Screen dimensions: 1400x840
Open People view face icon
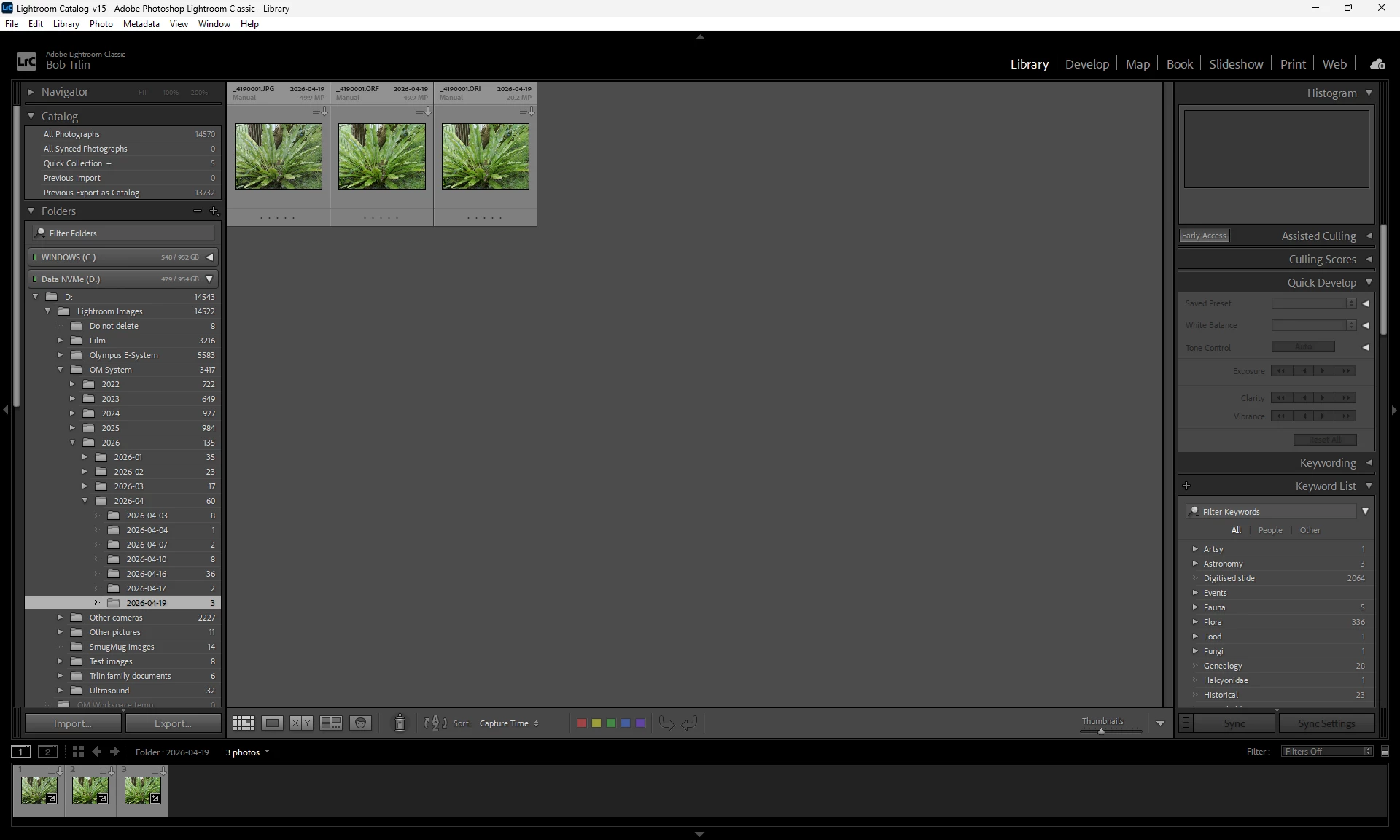[361, 723]
